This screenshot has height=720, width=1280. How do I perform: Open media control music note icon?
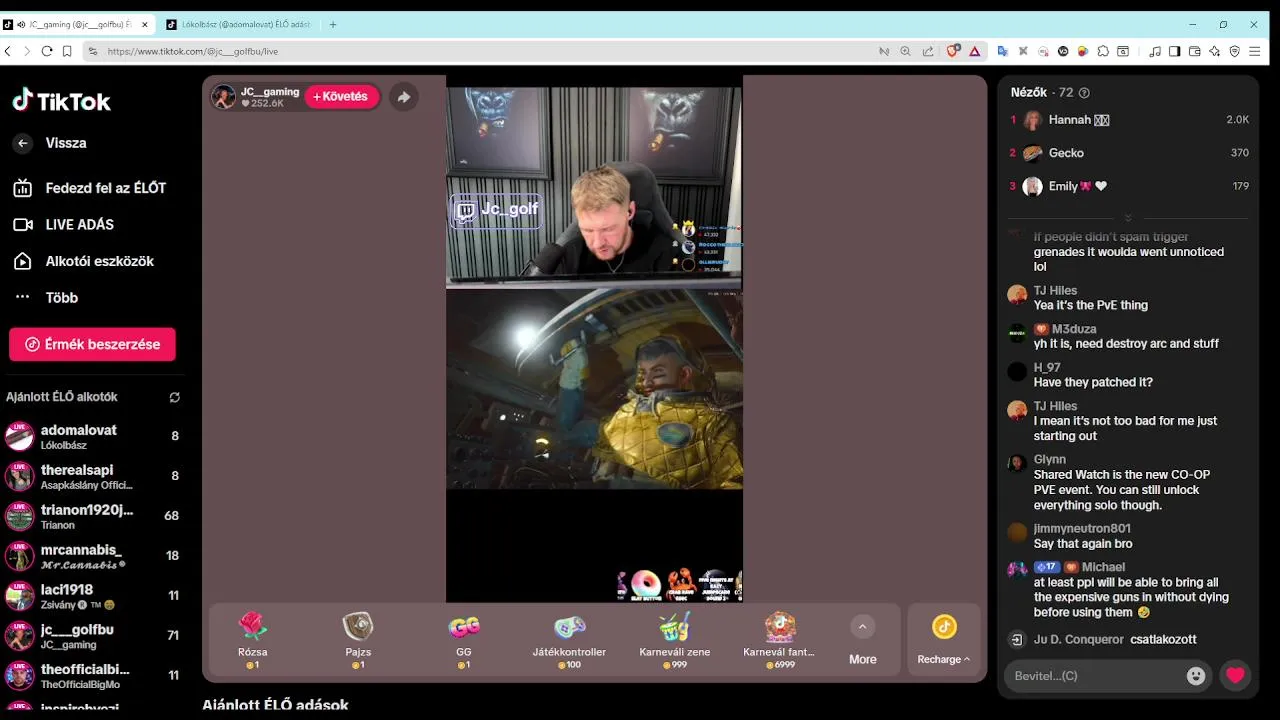click(x=1155, y=51)
